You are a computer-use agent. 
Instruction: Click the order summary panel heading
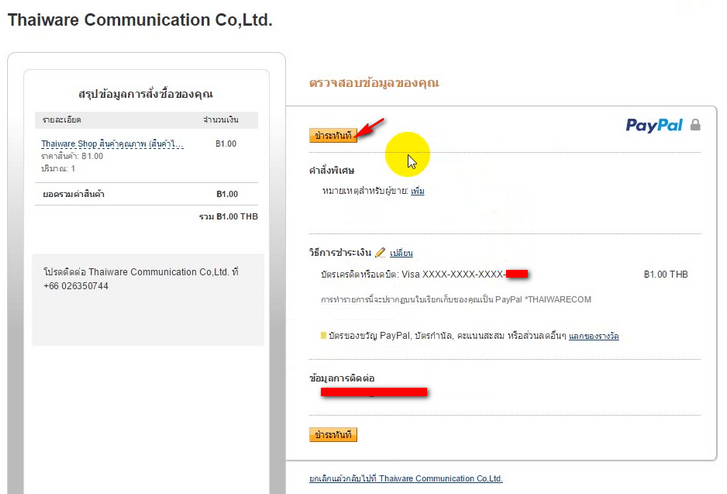tap(147, 93)
